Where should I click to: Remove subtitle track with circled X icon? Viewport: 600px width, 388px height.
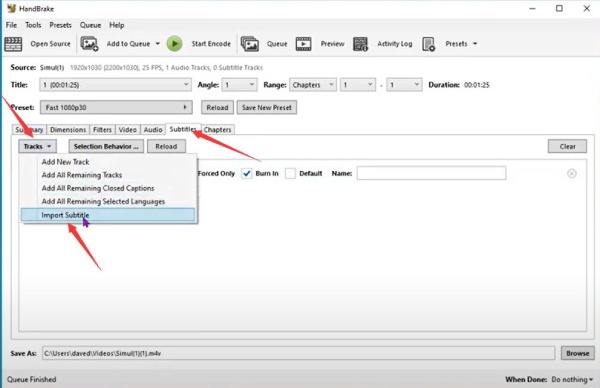(572, 173)
